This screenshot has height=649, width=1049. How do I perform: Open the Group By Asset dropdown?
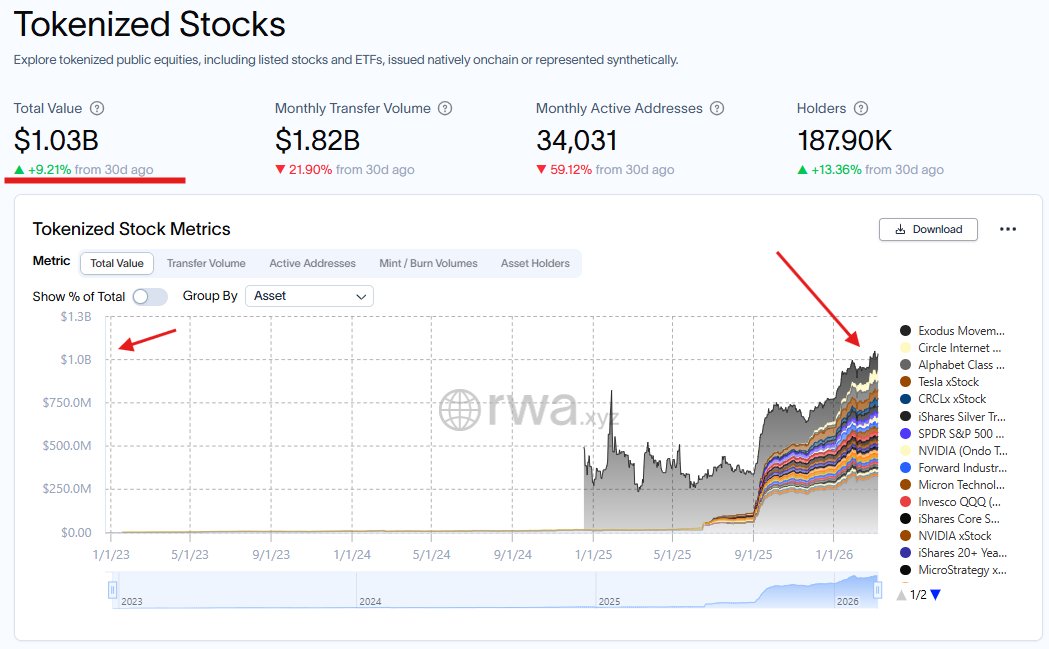[310, 296]
